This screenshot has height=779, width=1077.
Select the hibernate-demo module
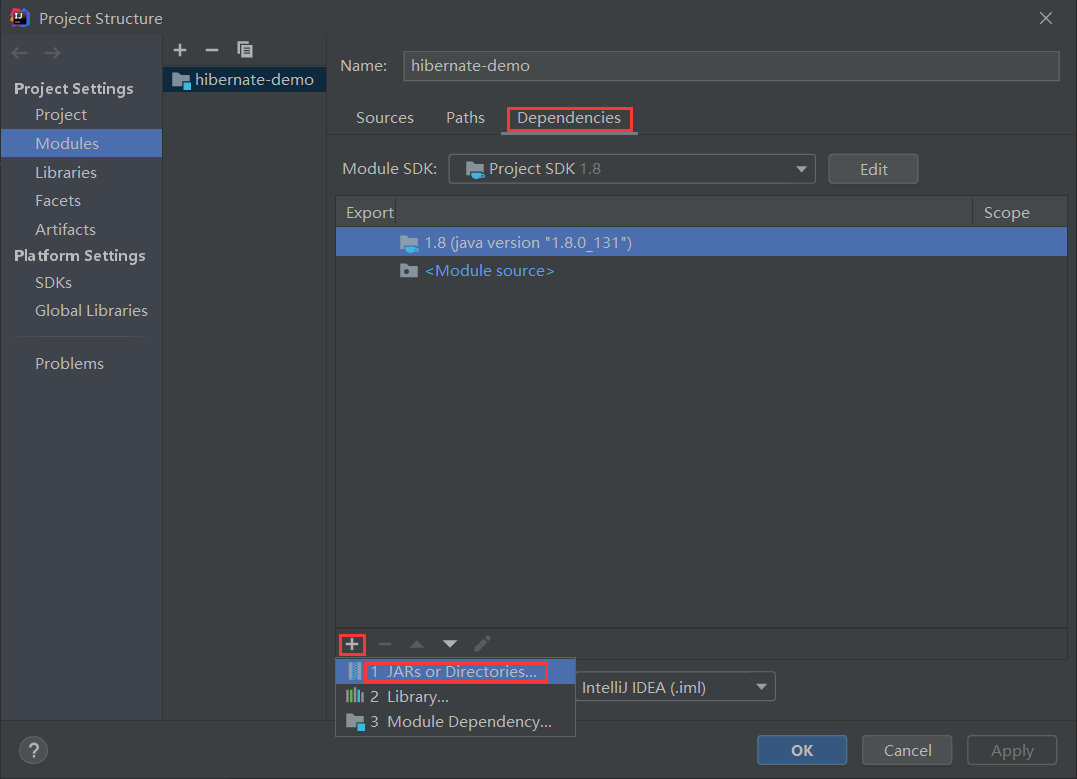[x=245, y=80]
